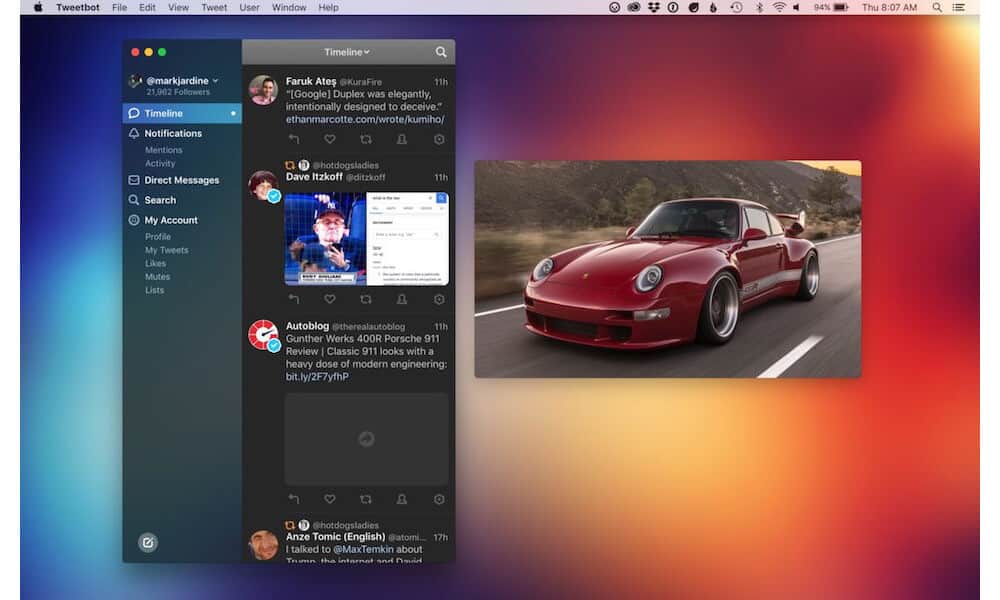
Task: Open the Profile sub-item
Action: tap(158, 237)
